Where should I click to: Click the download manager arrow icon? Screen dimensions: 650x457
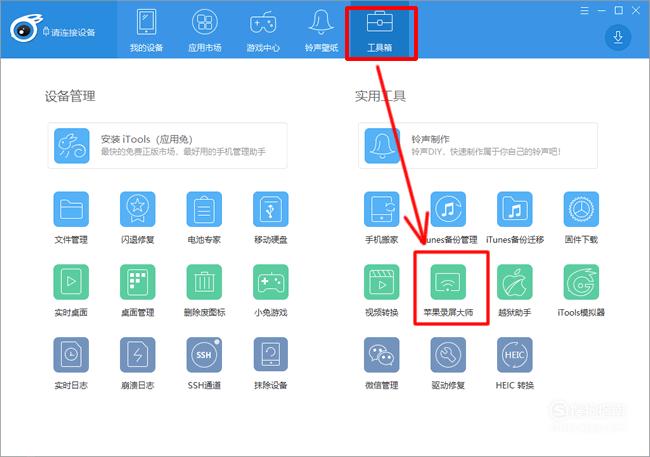[618, 37]
